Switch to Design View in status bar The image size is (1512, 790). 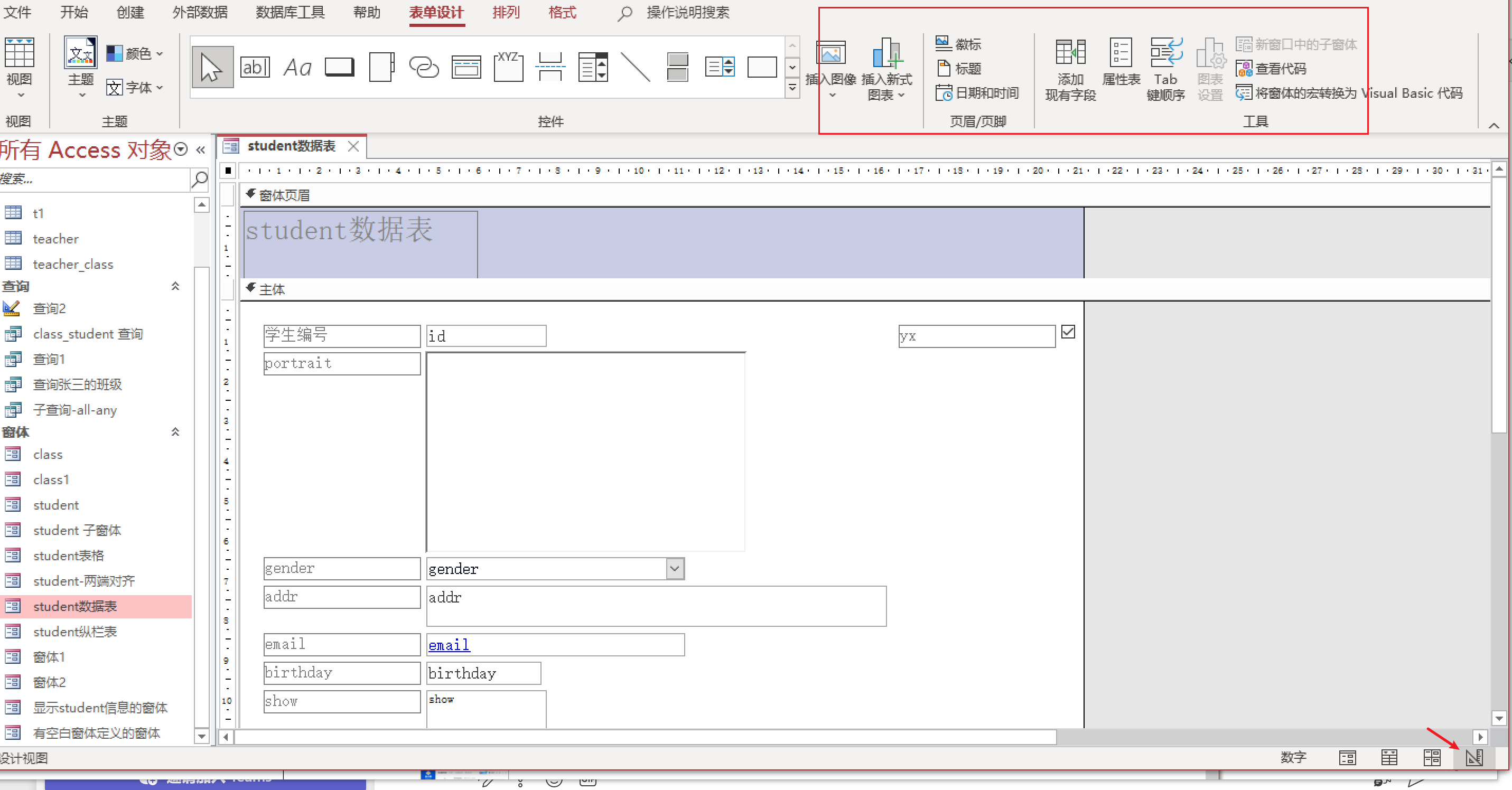(1473, 758)
